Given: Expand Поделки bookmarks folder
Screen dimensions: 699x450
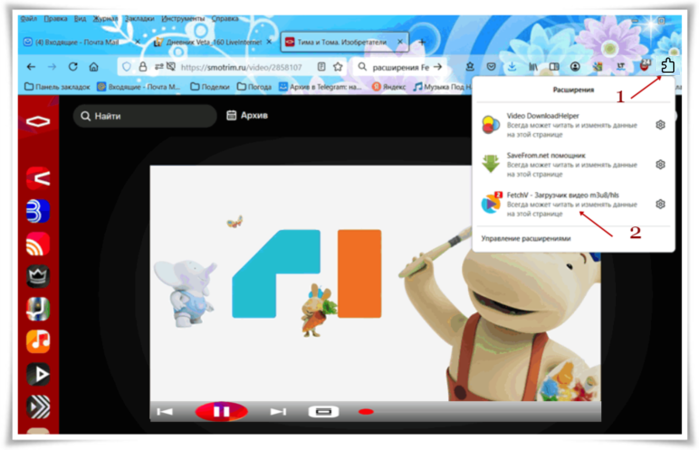Looking at the screenshot, I should 210,87.
